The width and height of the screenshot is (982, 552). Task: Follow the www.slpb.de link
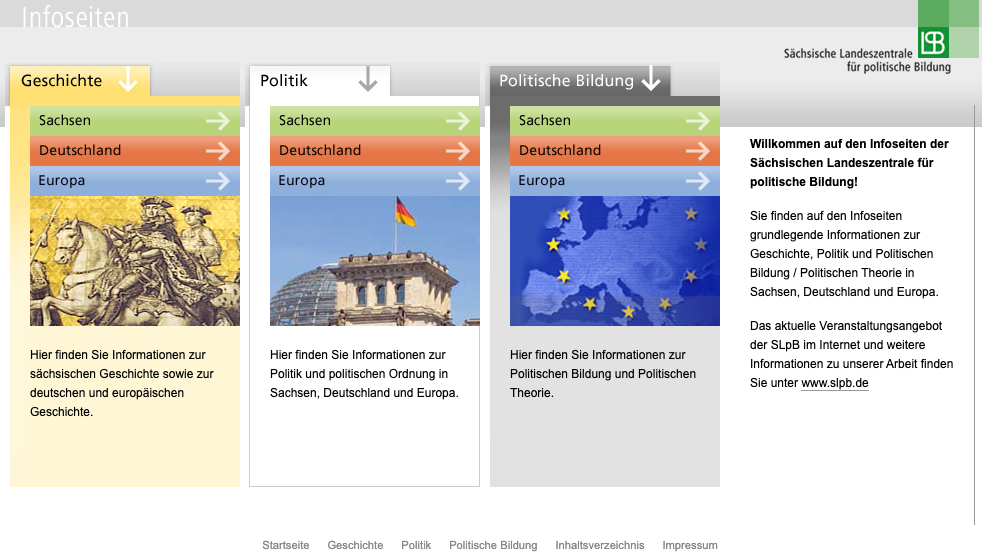tap(834, 383)
